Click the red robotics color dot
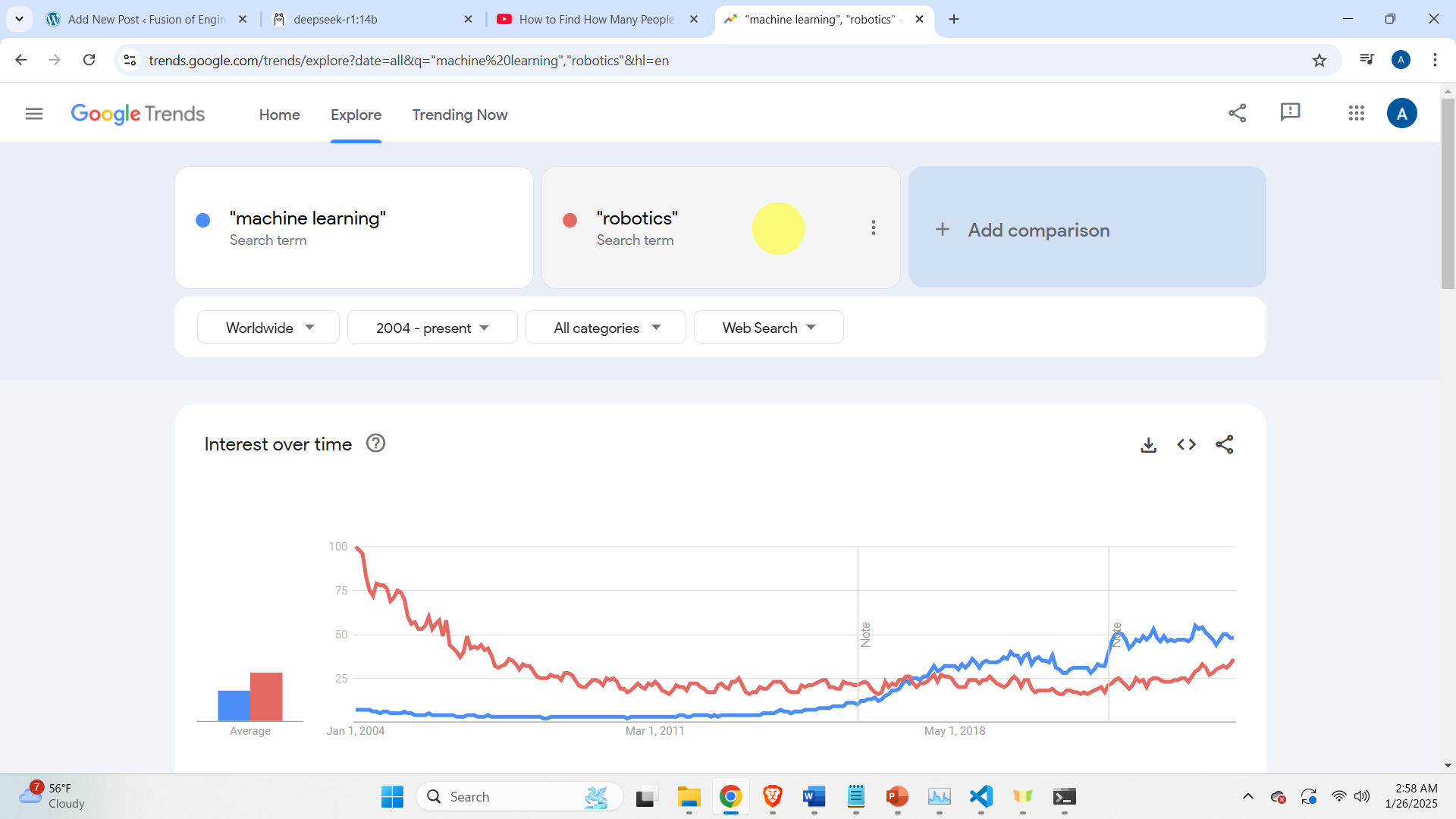Screen dimensions: 1456x819 (570, 220)
